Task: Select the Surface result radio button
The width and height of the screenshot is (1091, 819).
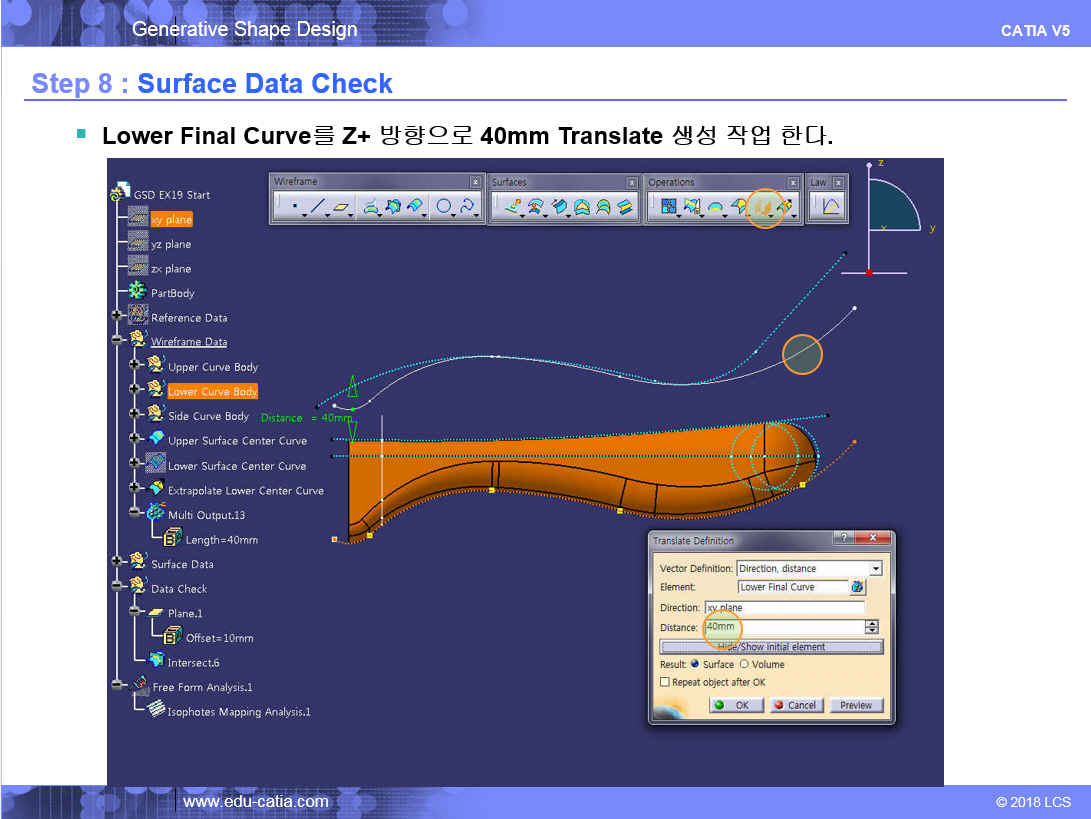Action: [x=695, y=664]
